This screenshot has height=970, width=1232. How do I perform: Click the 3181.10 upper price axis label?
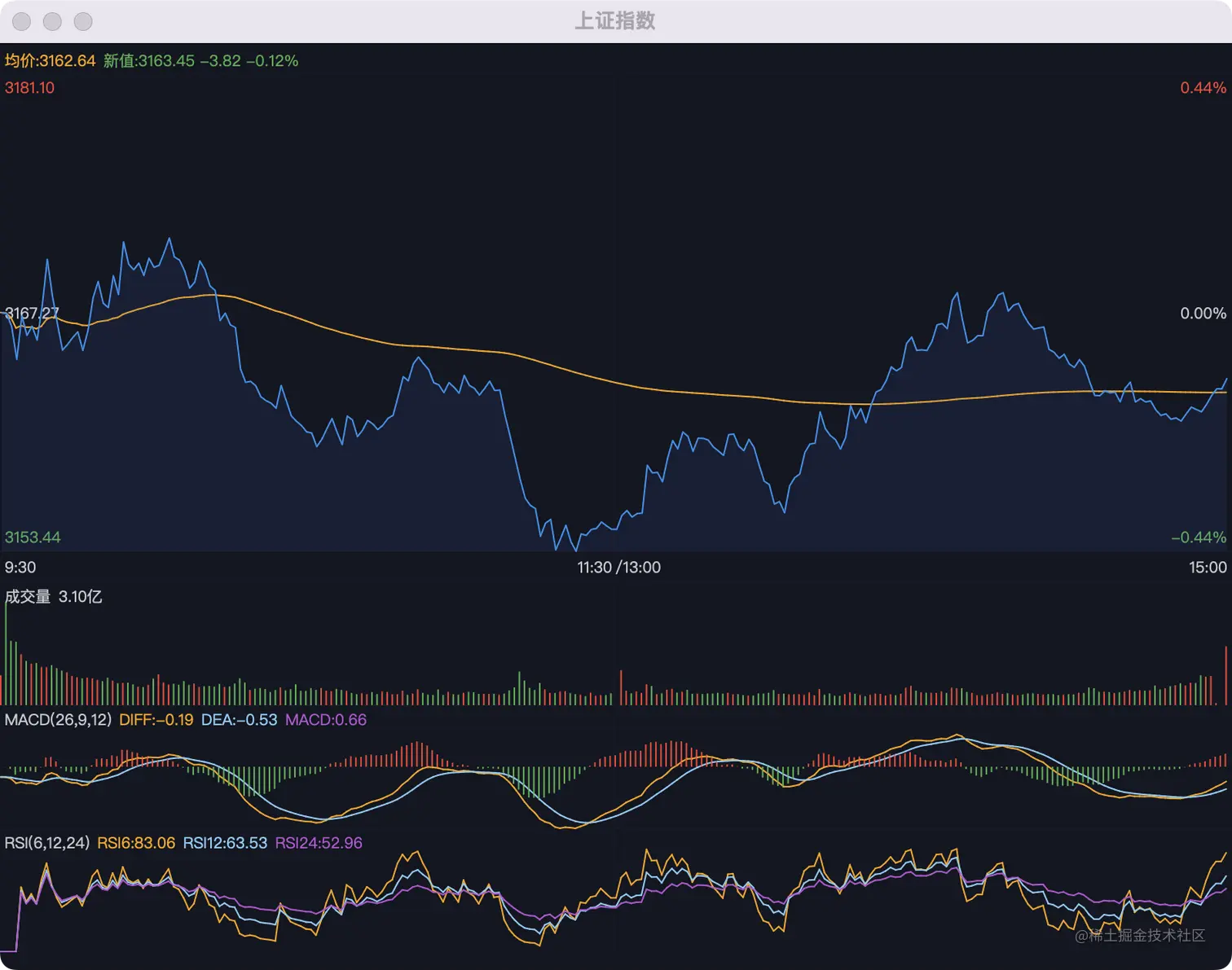[29, 88]
